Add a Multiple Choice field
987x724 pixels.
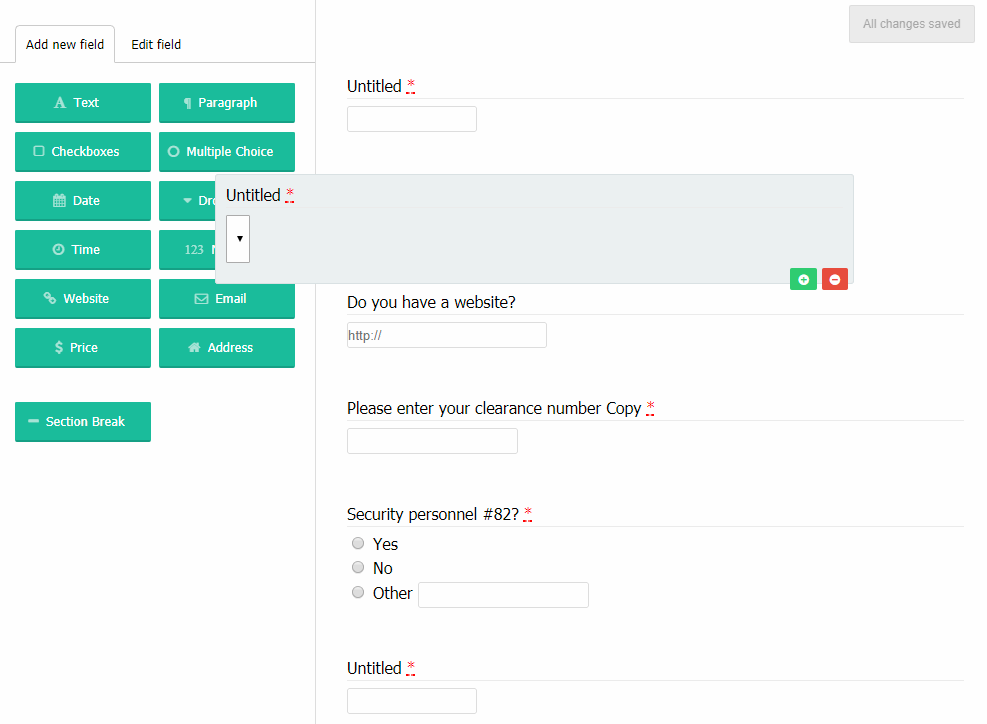(226, 151)
